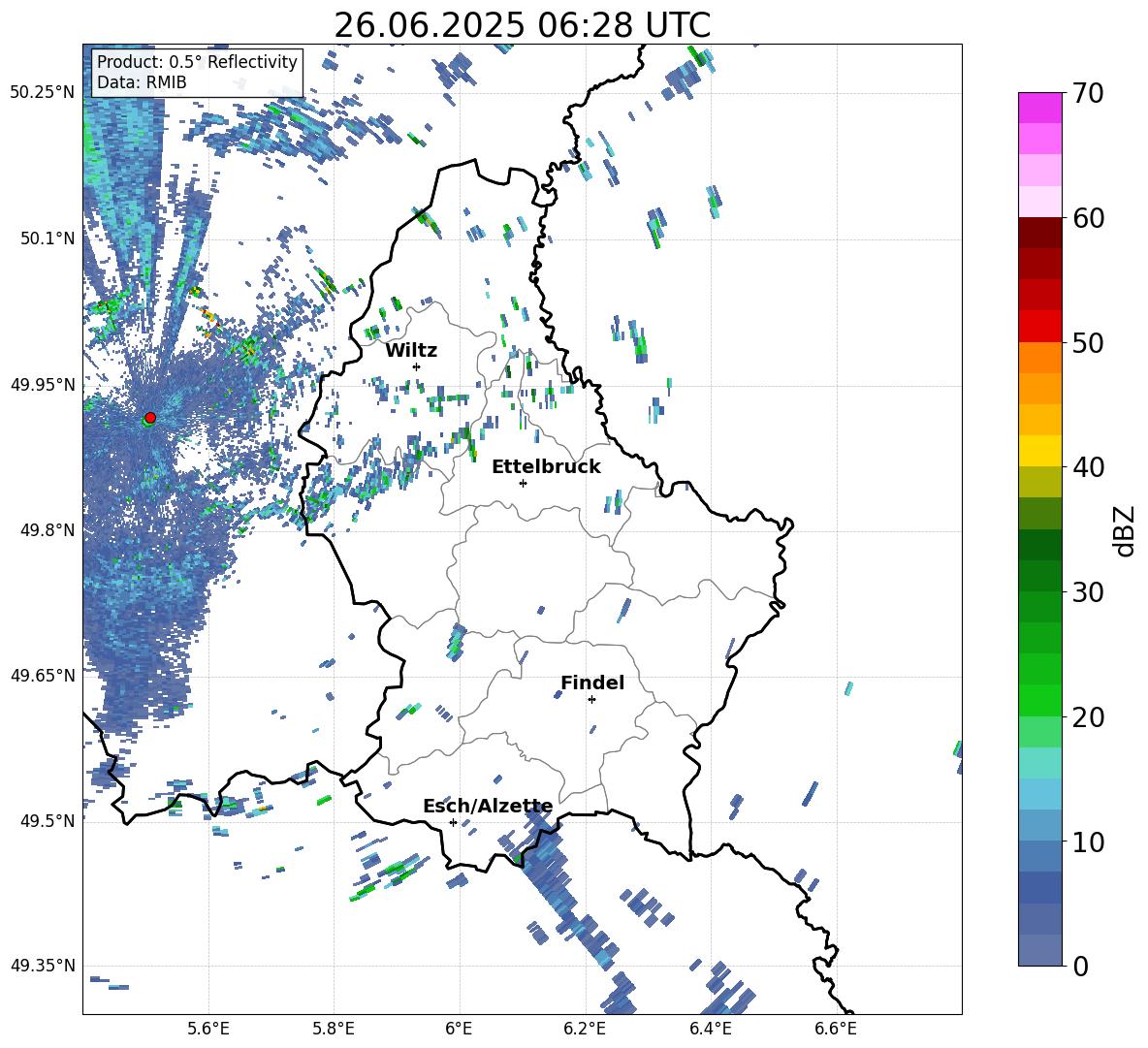The height and width of the screenshot is (1048, 1148).
Task: Click the red radar location dot
Action: [x=150, y=418]
